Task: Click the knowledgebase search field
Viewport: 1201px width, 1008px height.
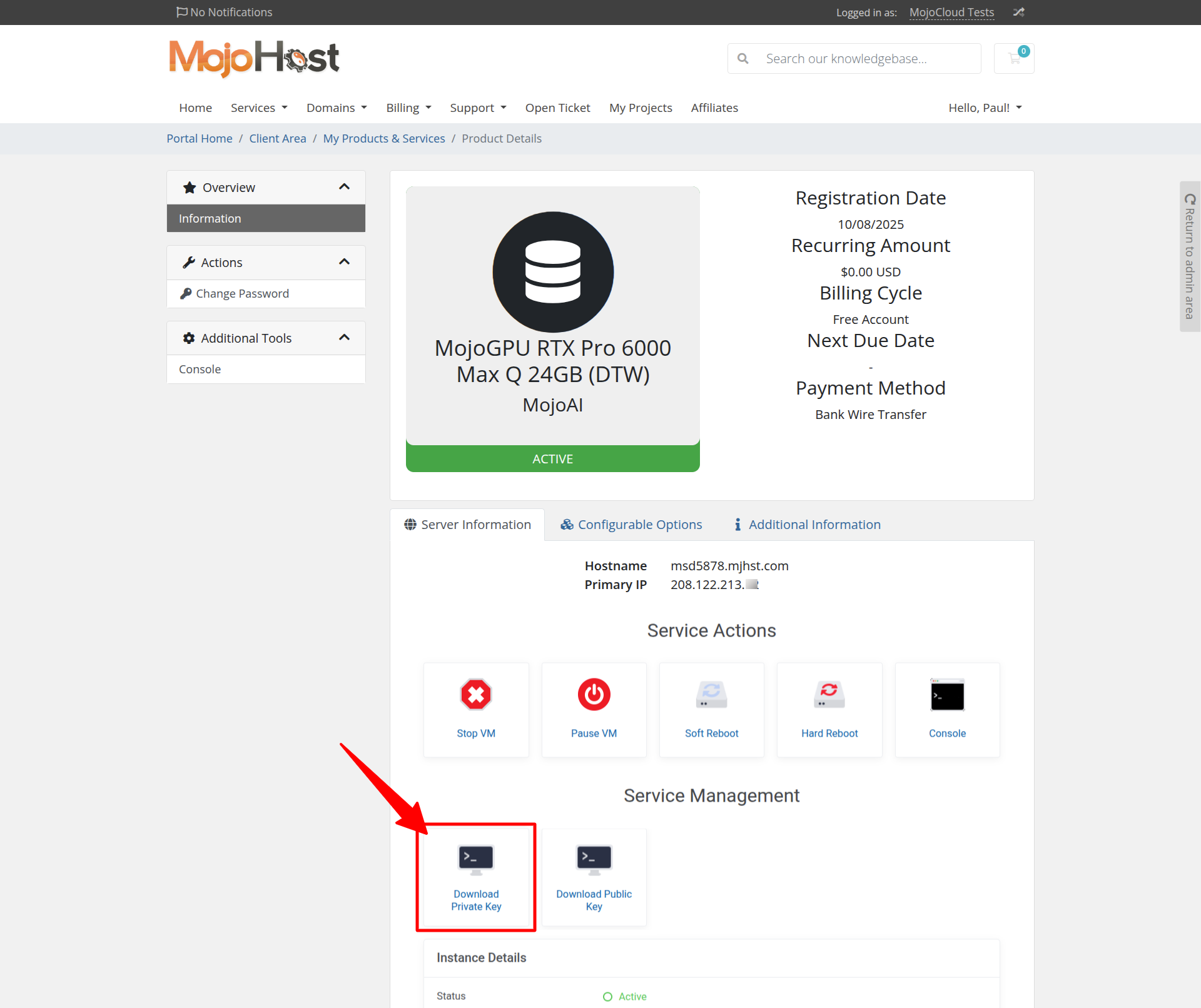Action: [866, 59]
